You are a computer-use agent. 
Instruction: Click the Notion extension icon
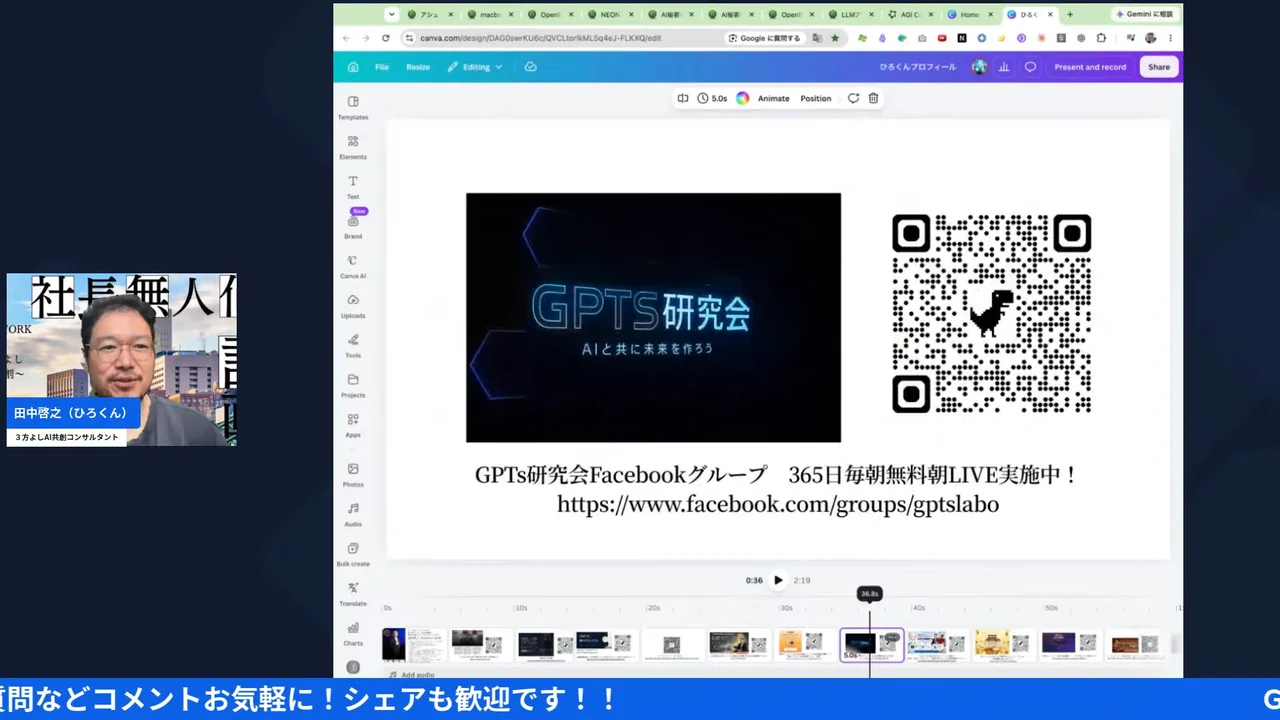(962, 38)
